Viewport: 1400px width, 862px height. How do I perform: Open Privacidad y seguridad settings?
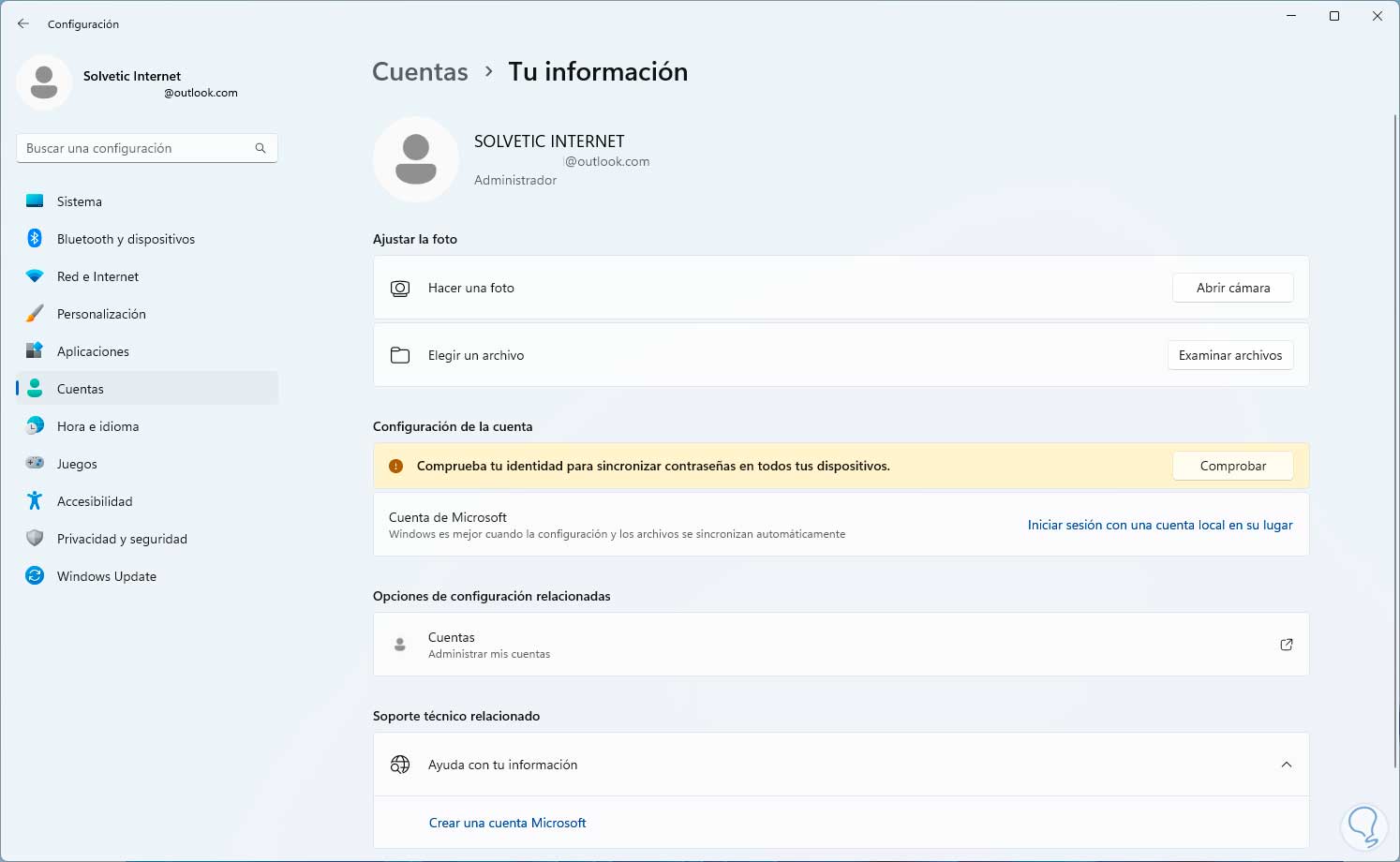tap(147, 539)
